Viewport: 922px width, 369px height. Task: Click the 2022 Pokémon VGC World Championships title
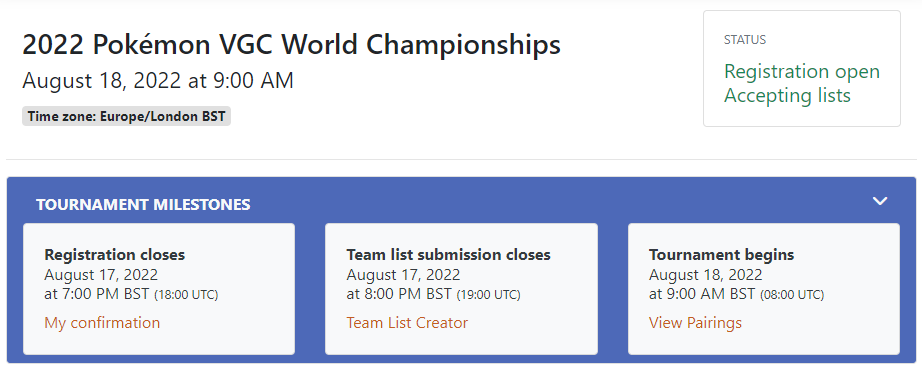pyautogui.click(x=292, y=45)
